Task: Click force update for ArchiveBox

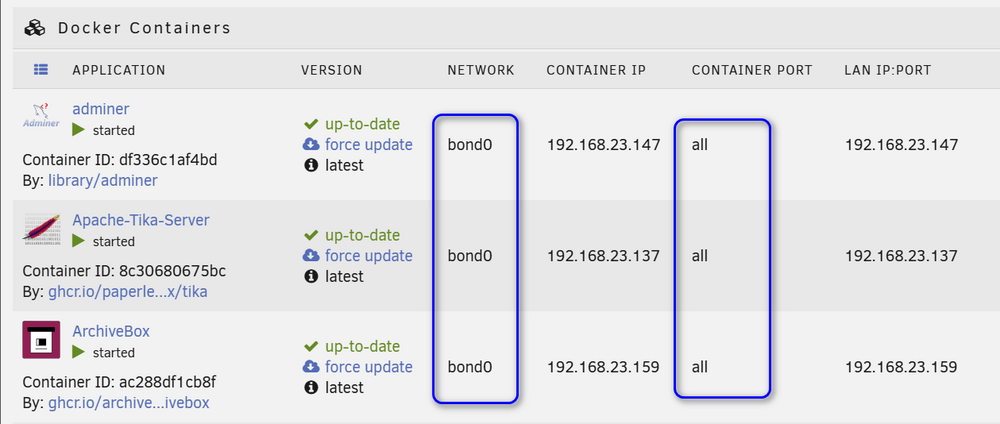Action: [x=369, y=367]
